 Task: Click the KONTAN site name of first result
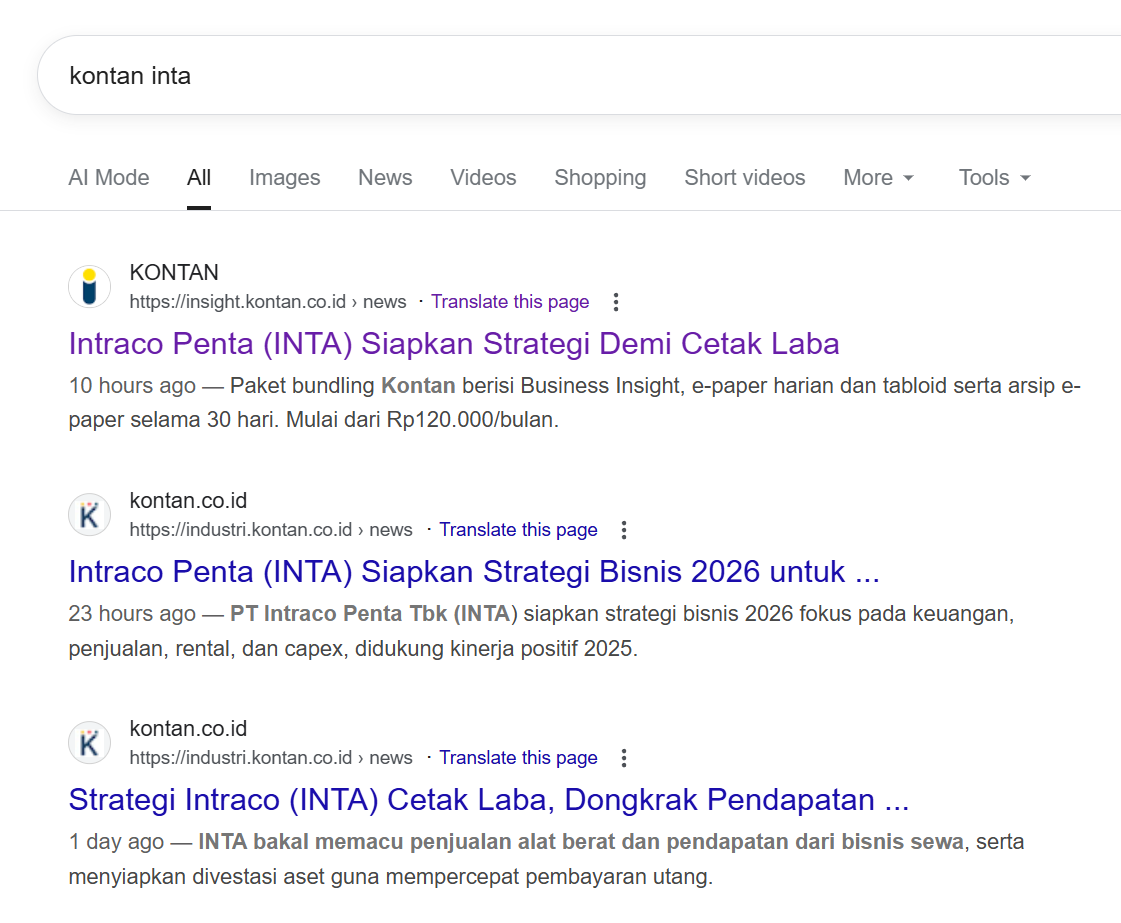174,272
